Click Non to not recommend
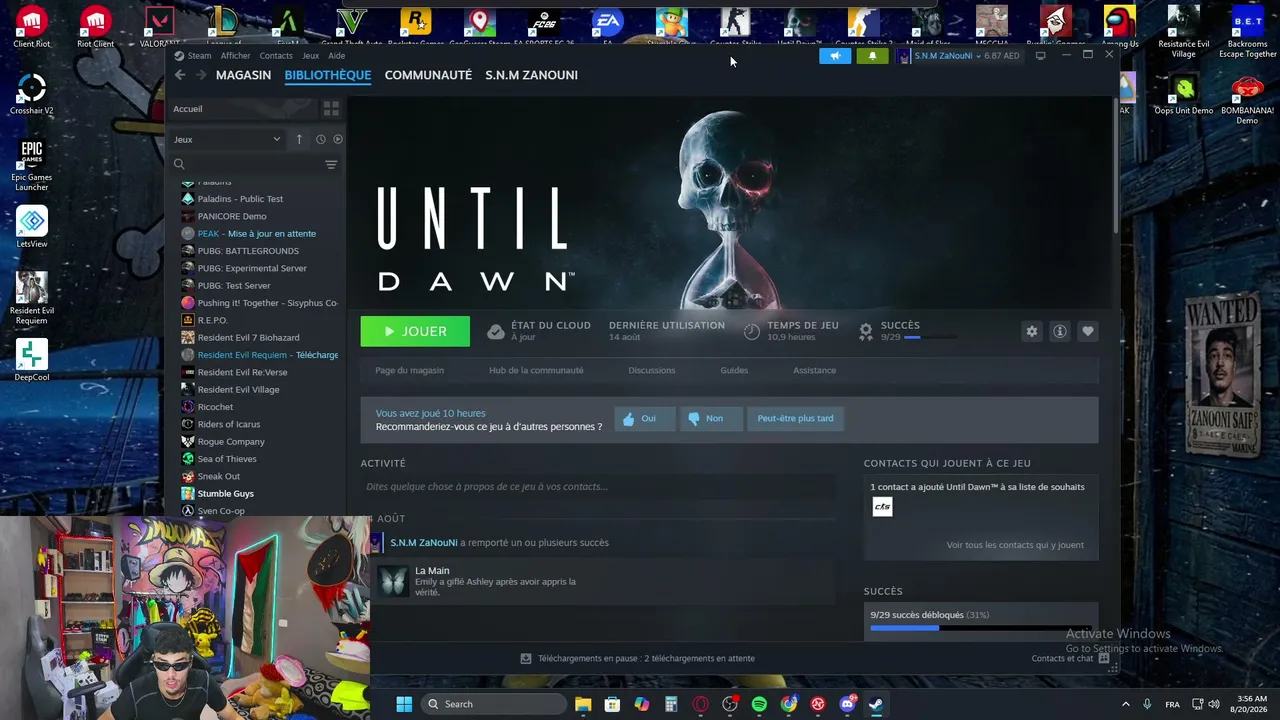 (x=710, y=418)
